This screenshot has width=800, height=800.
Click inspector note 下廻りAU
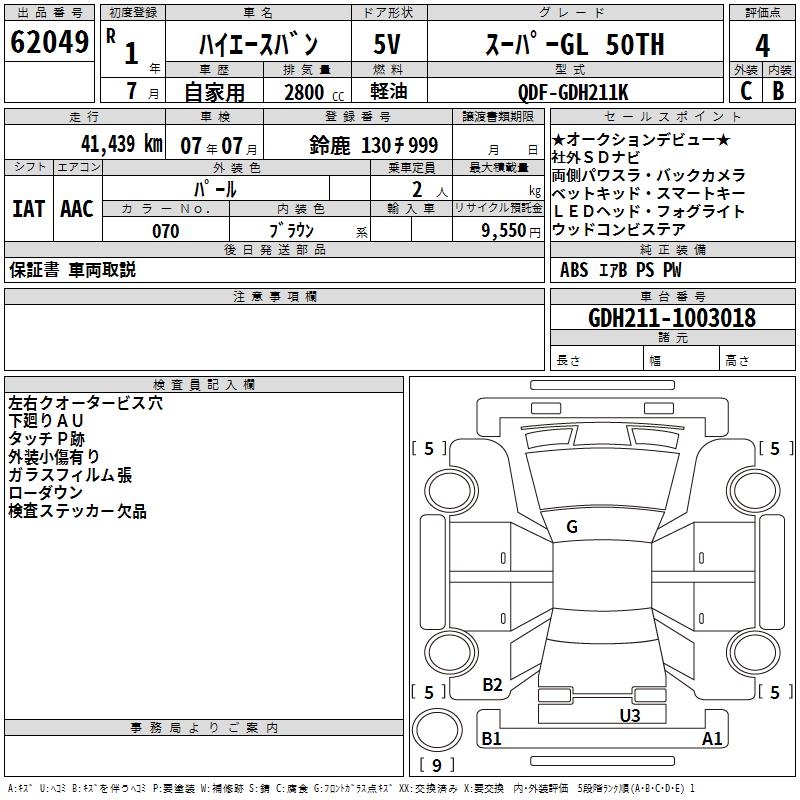(46, 421)
